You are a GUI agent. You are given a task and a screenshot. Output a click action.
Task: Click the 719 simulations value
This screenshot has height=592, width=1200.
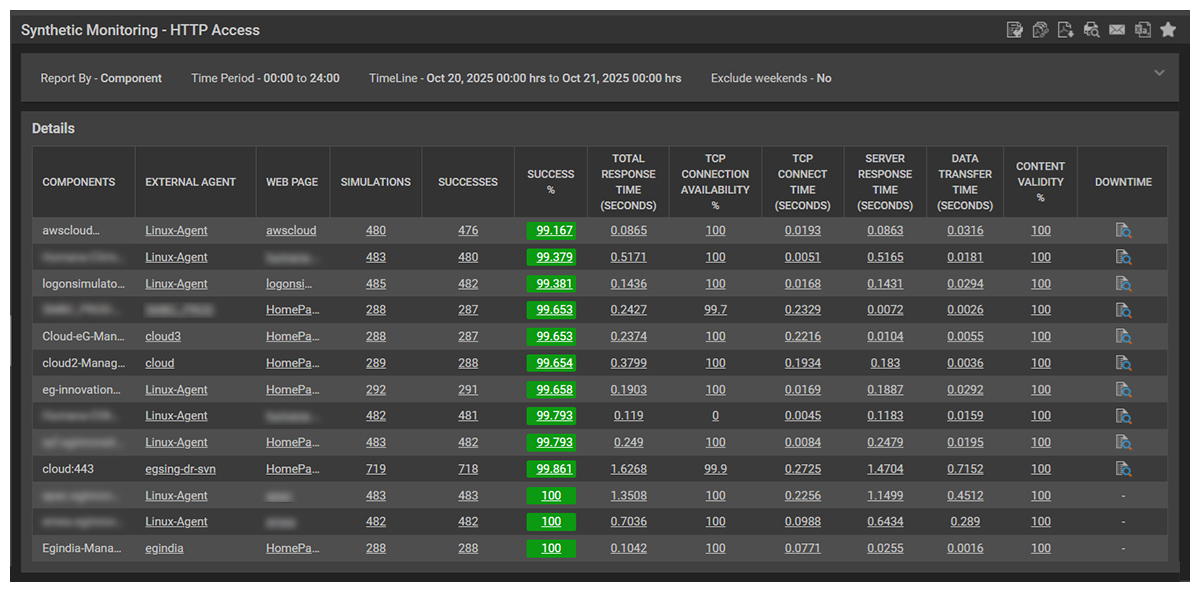click(x=376, y=469)
